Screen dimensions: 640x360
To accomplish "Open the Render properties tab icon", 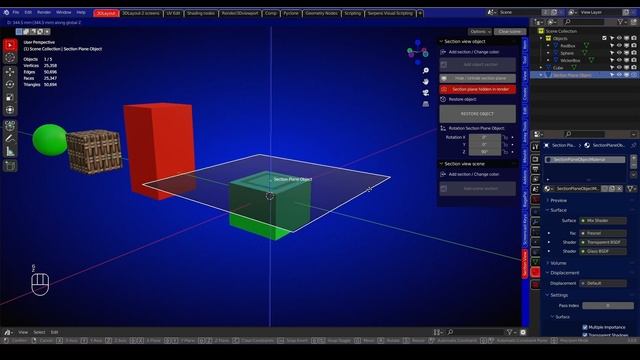I will 536,159.
